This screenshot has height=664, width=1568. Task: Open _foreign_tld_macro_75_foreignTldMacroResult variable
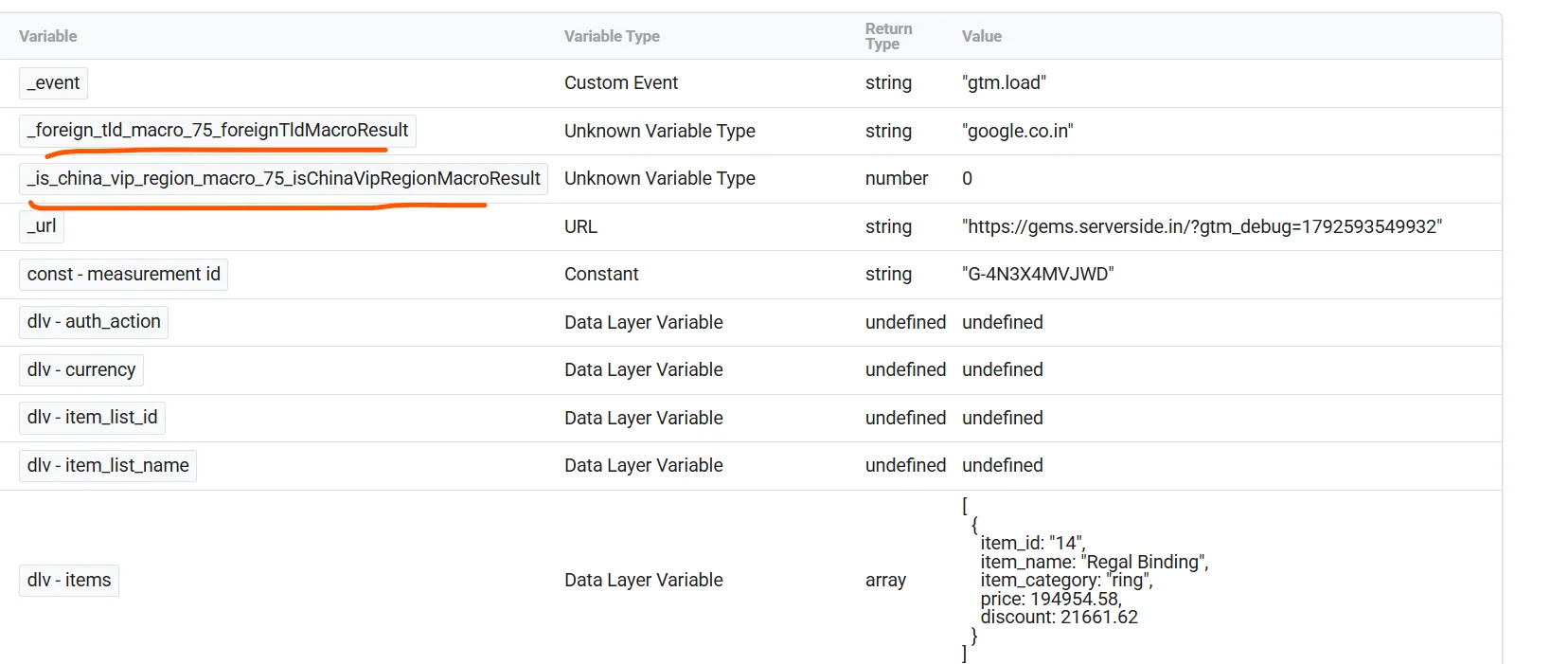point(218,131)
